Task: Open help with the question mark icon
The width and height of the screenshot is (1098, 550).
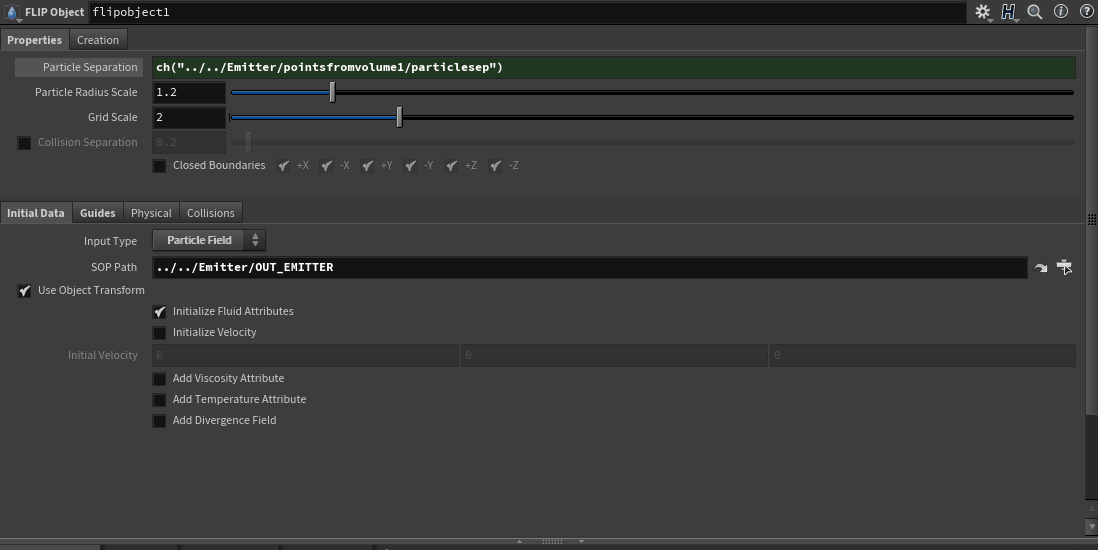Action: pyautogui.click(x=1086, y=11)
